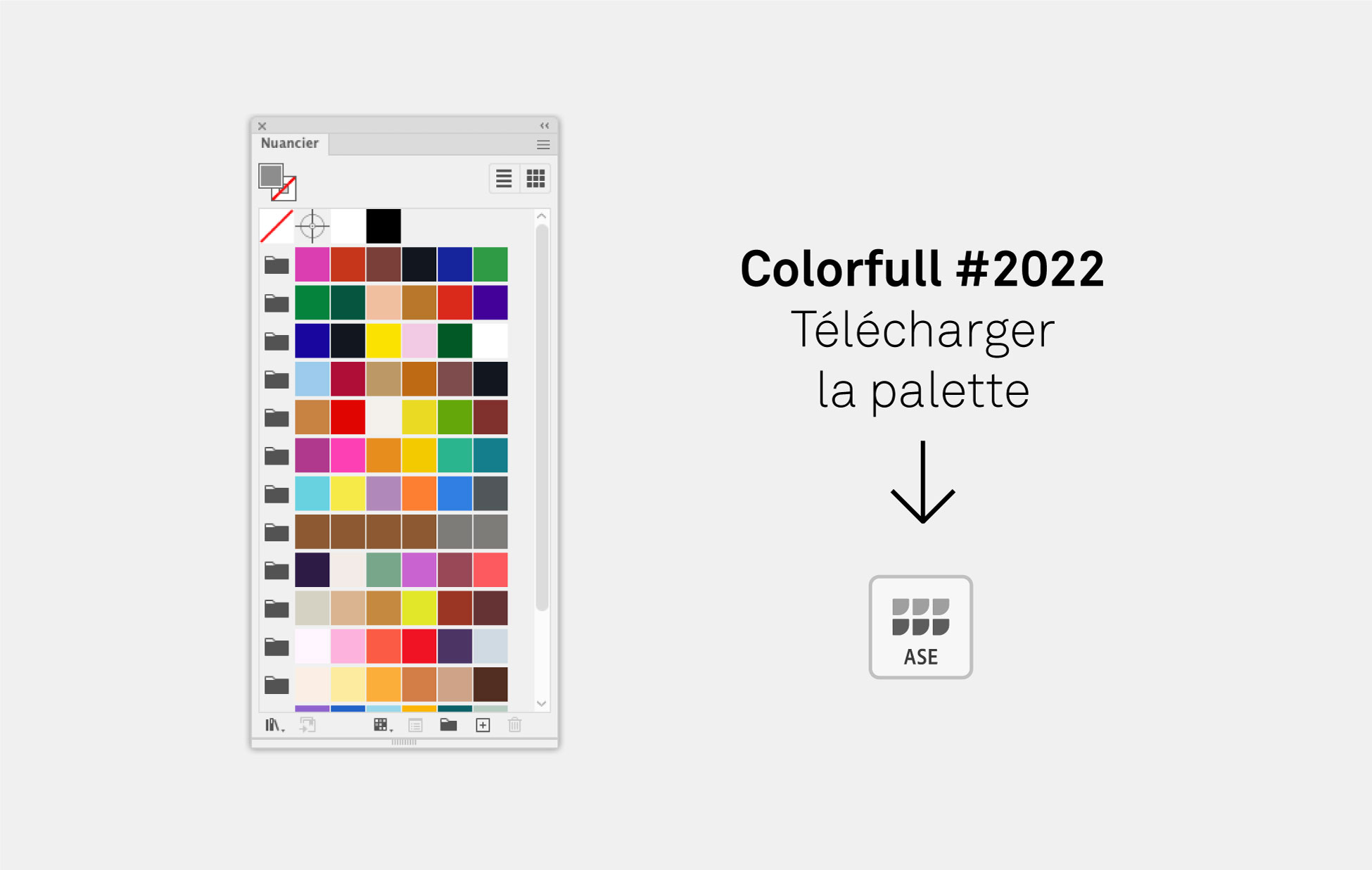The width and height of the screenshot is (1372, 870).
Task: Click the New Swatch plus icon
Action: coord(483,725)
